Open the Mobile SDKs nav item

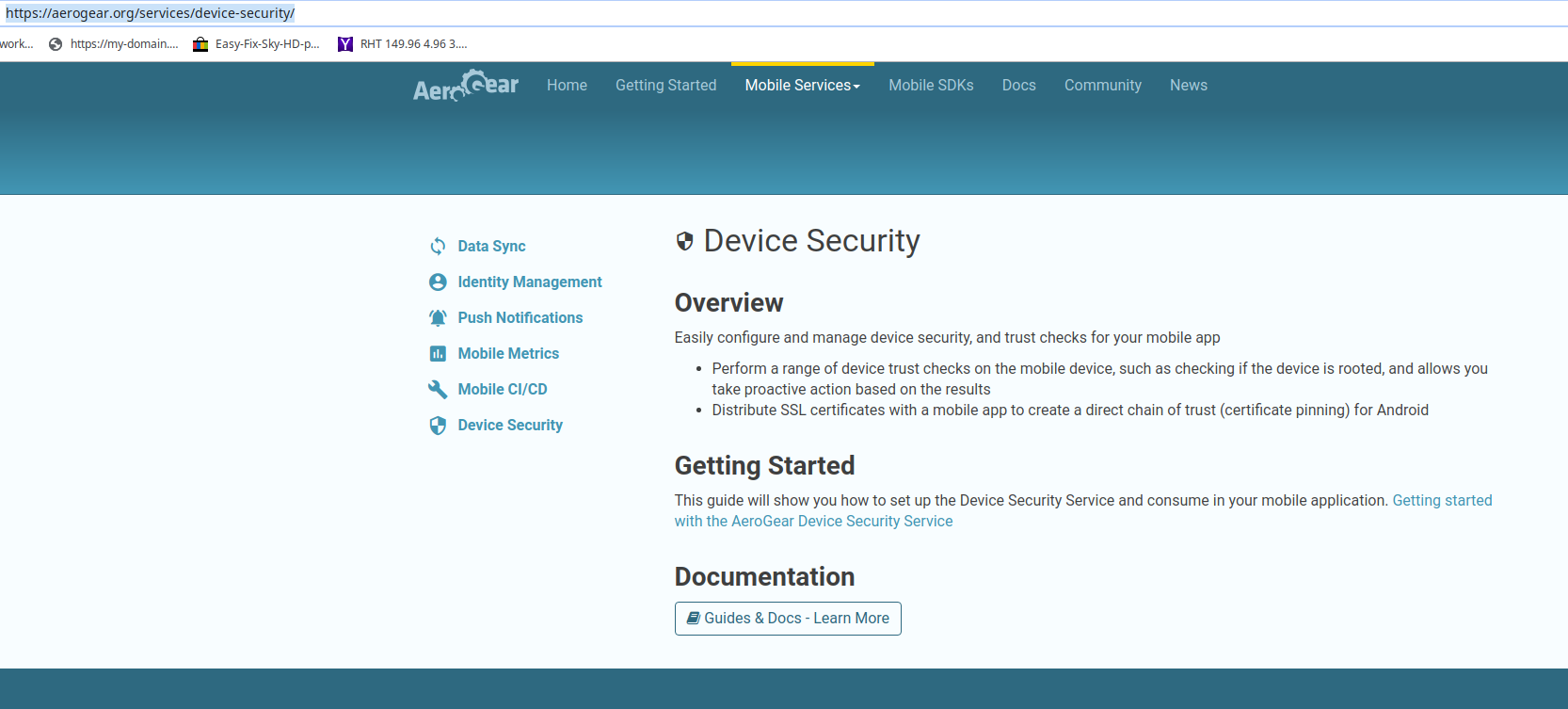(x=931, y=85)
